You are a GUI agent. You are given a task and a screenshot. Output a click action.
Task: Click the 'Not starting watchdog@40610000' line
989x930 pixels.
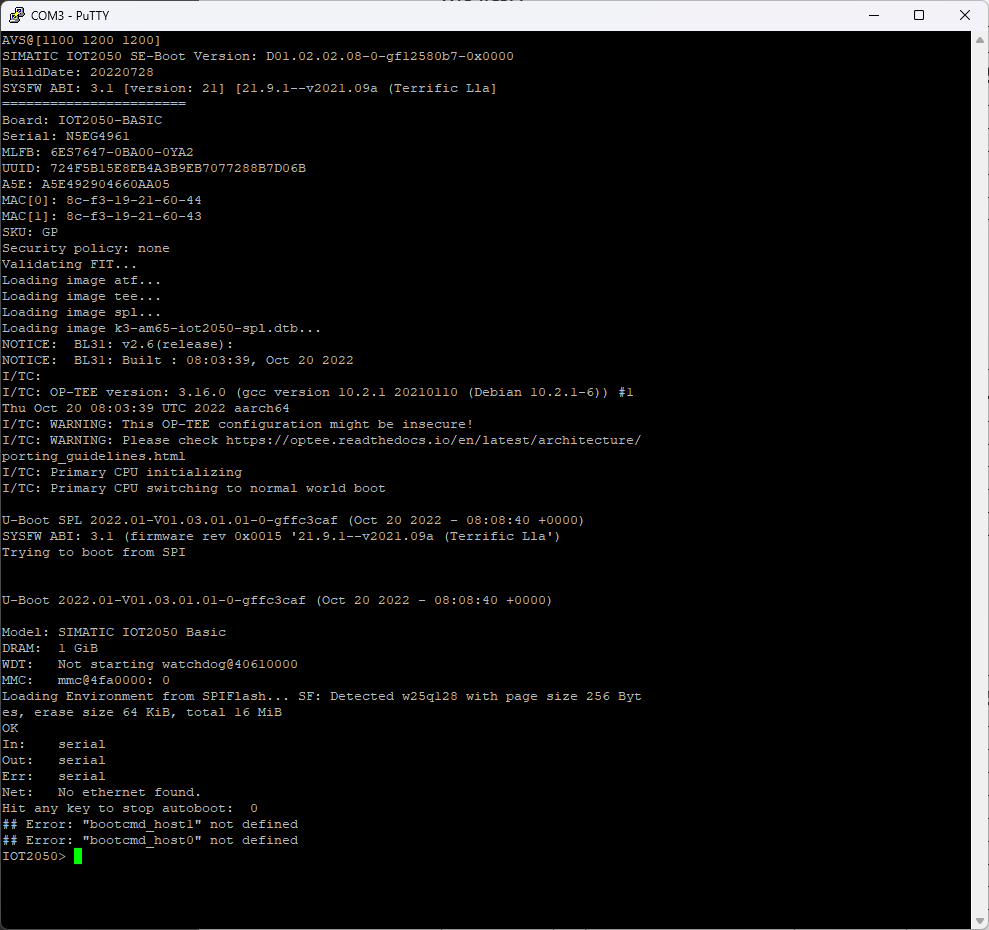[149, 664]
